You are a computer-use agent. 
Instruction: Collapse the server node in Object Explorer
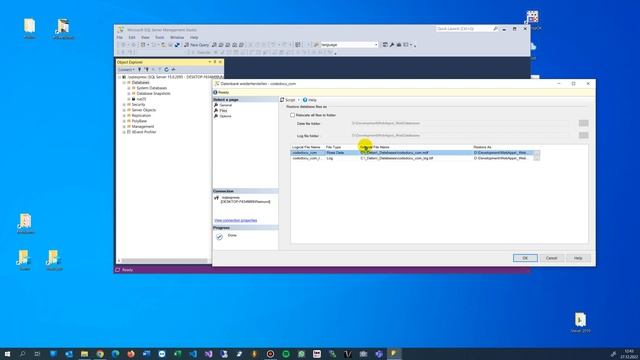tap(119, 77)
